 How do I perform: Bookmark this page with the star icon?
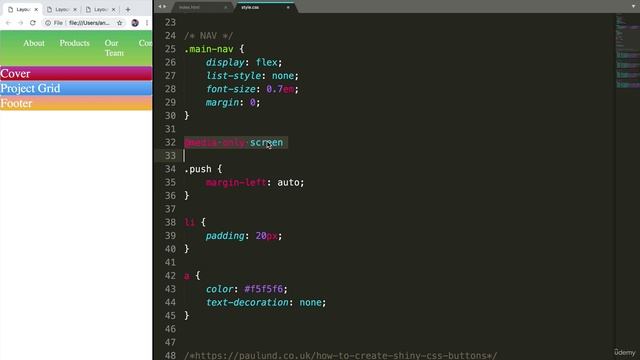(120, 23)
